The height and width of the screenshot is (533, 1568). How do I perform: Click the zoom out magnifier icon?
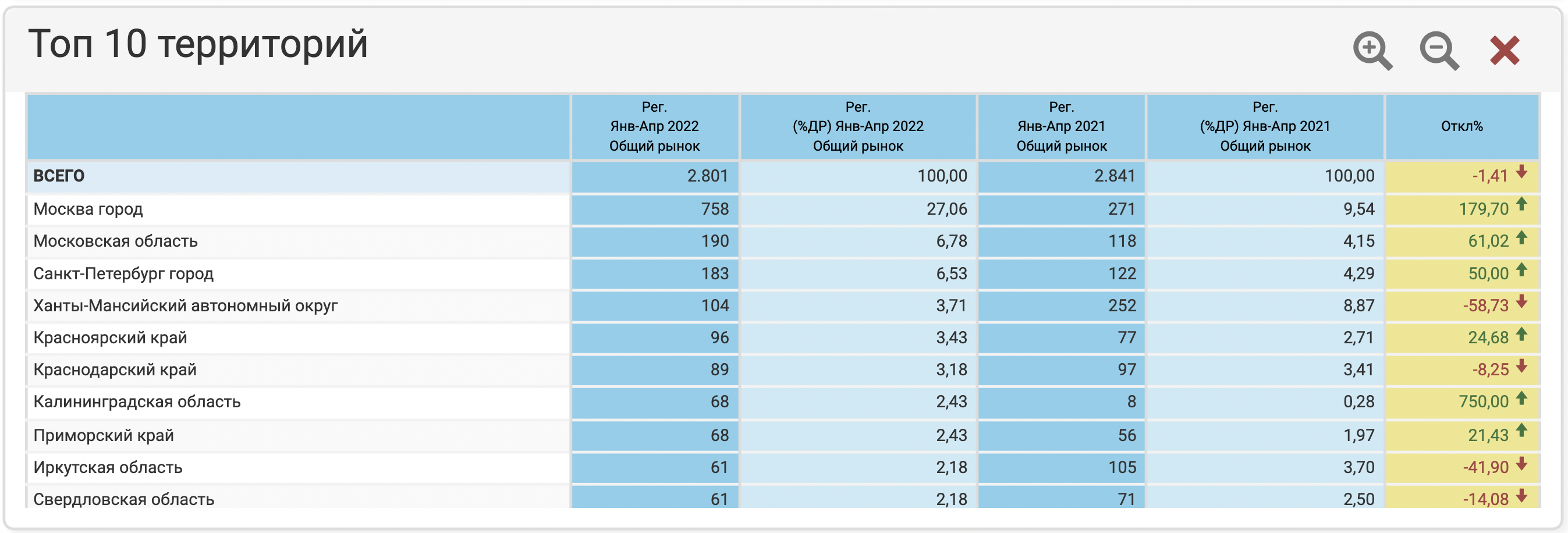1438,51
